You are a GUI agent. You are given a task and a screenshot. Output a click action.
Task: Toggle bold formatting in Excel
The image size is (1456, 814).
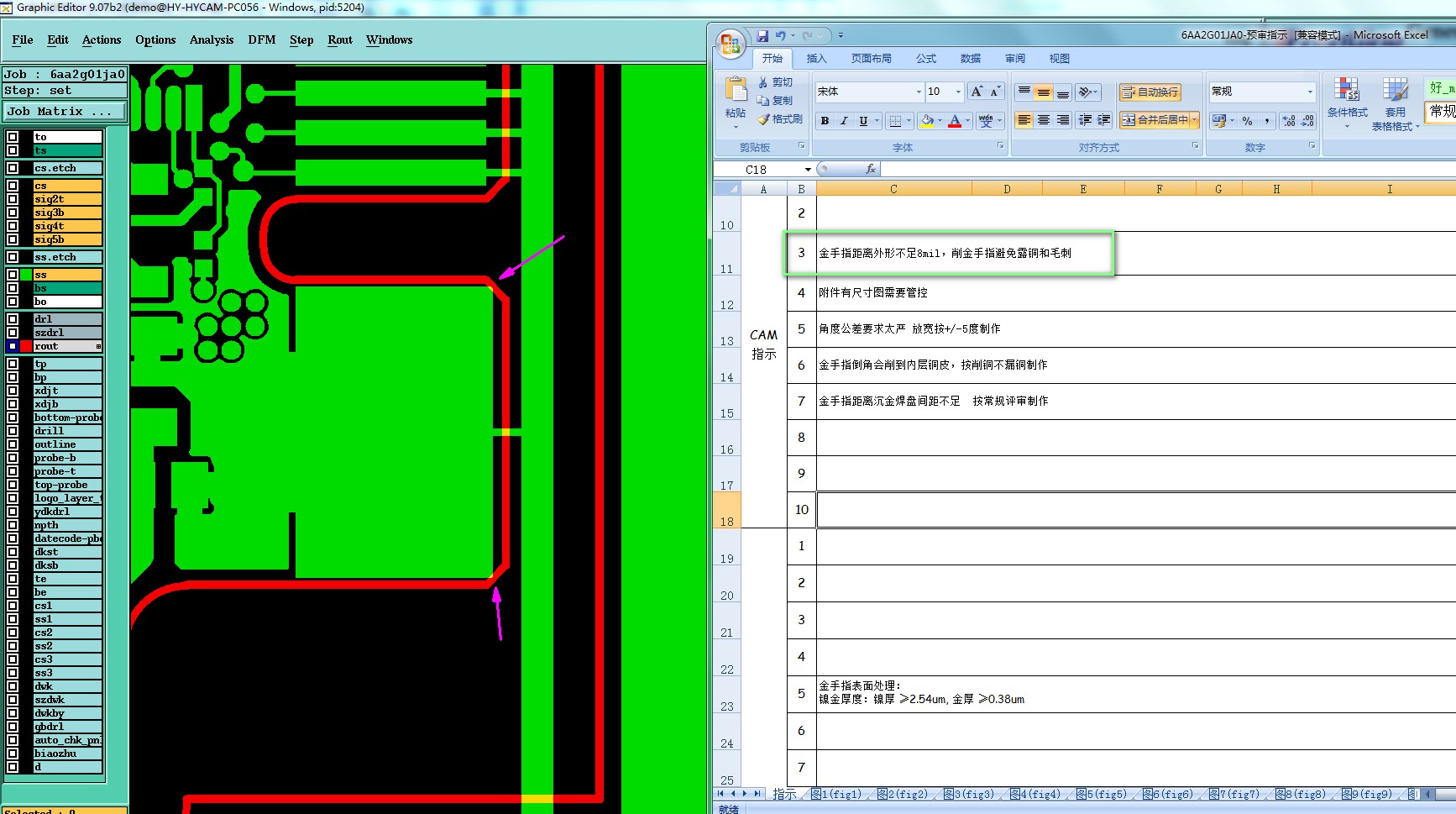[x=825, y=121]
